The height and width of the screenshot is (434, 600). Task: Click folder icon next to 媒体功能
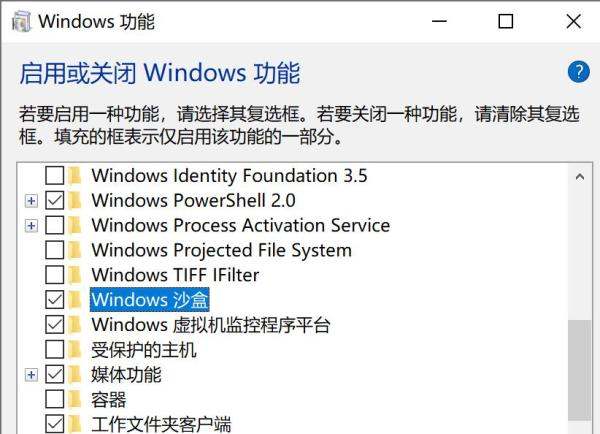(x=77, y=375)
